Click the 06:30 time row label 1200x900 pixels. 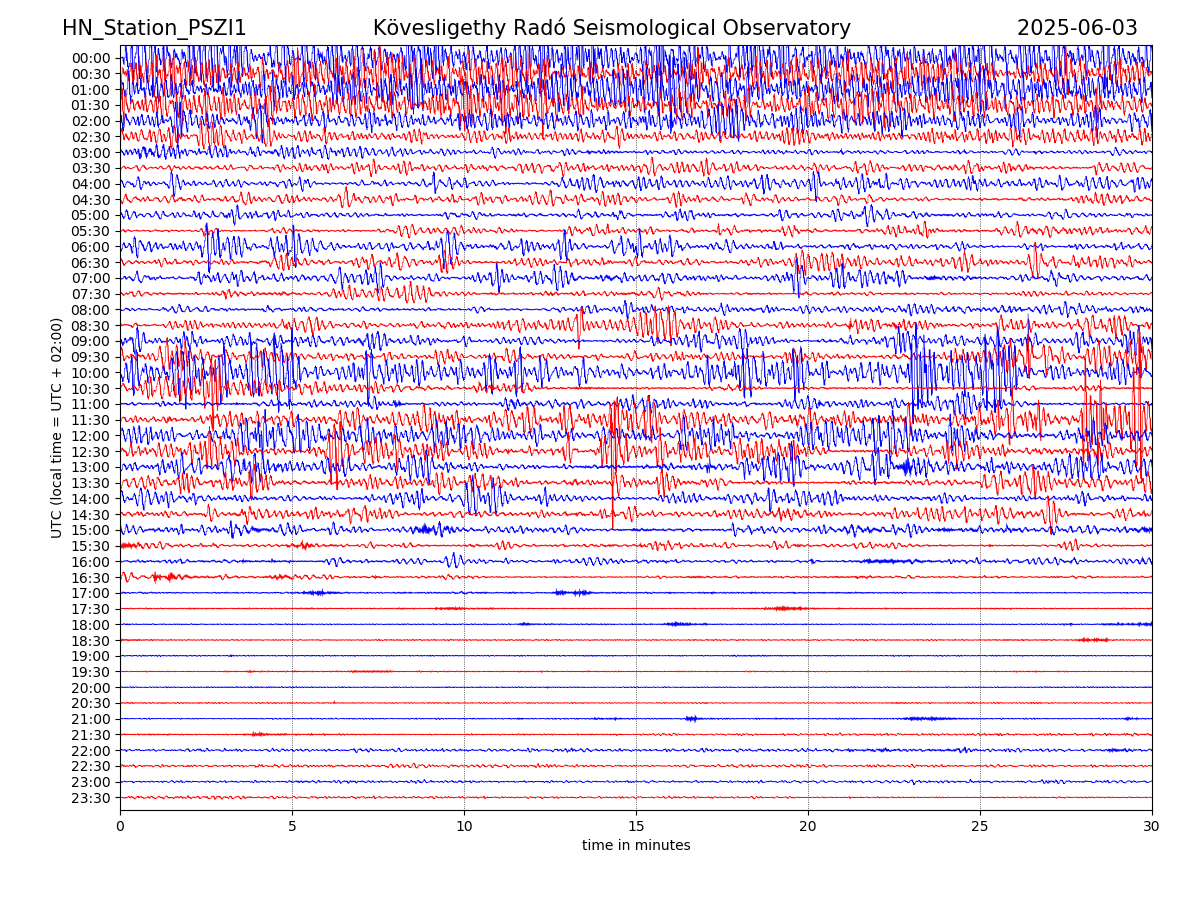click(90, 263)
